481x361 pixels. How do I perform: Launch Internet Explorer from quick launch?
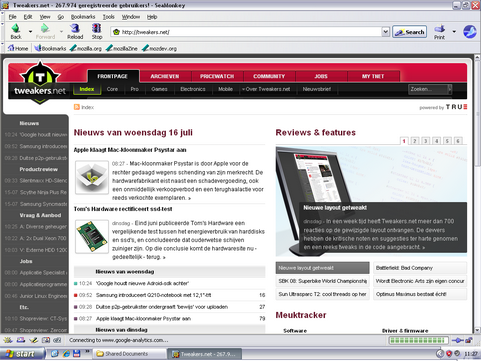[66, 354]
